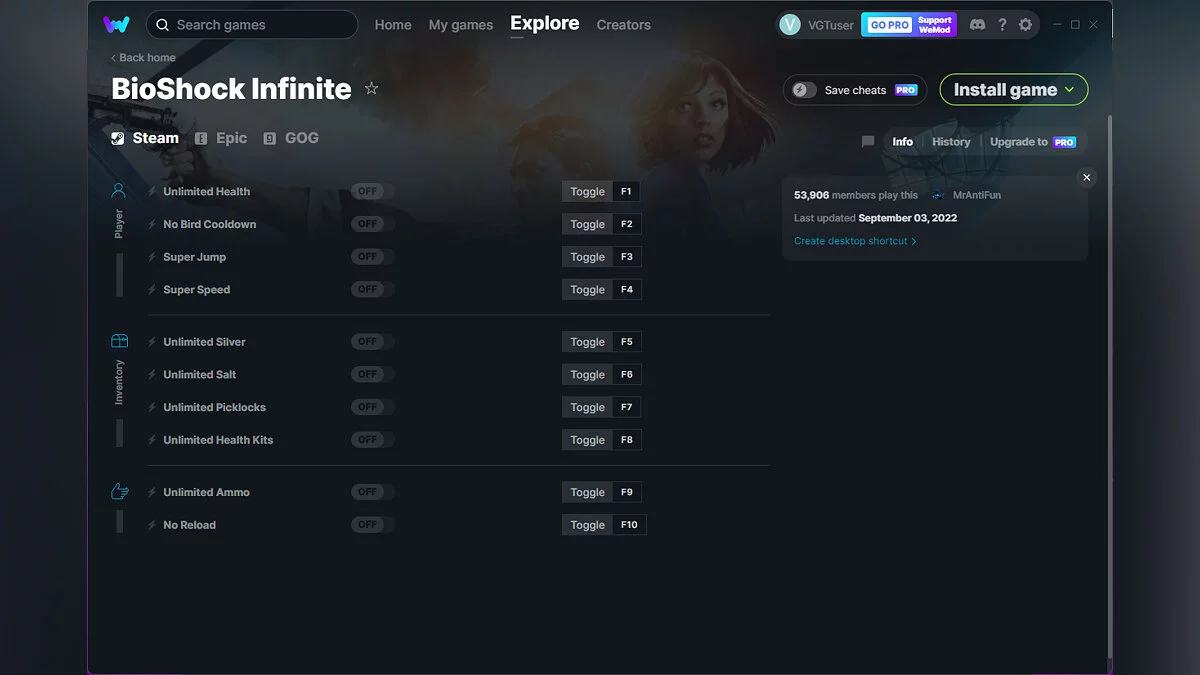Click lightning icon beside Super Jump
1200x675 pixels.
tap(152, 257)
